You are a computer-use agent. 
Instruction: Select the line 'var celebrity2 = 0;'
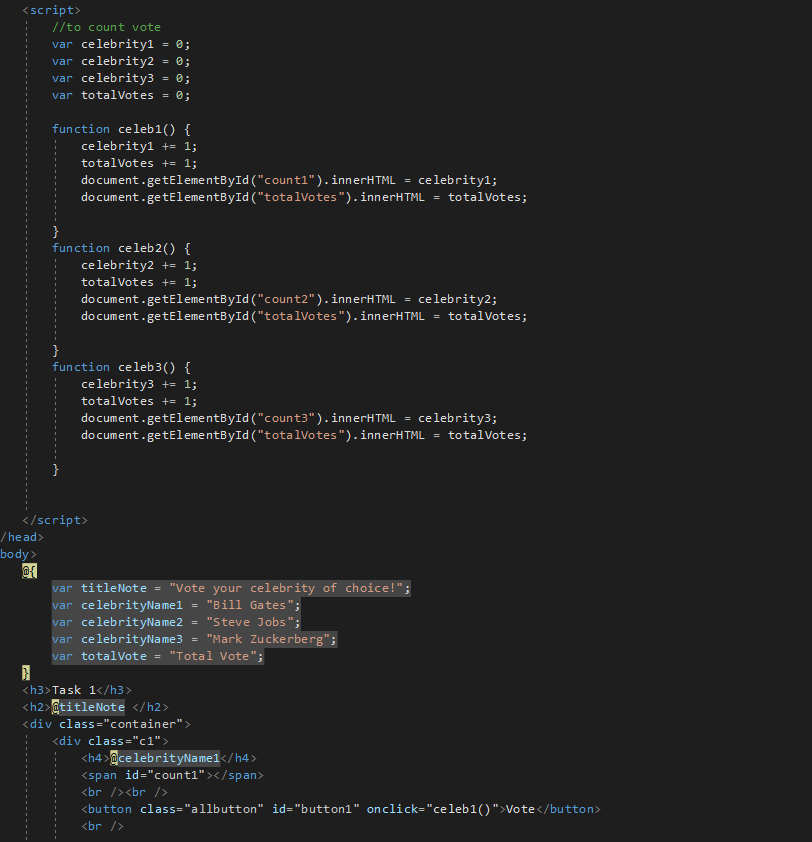(121, 61)
